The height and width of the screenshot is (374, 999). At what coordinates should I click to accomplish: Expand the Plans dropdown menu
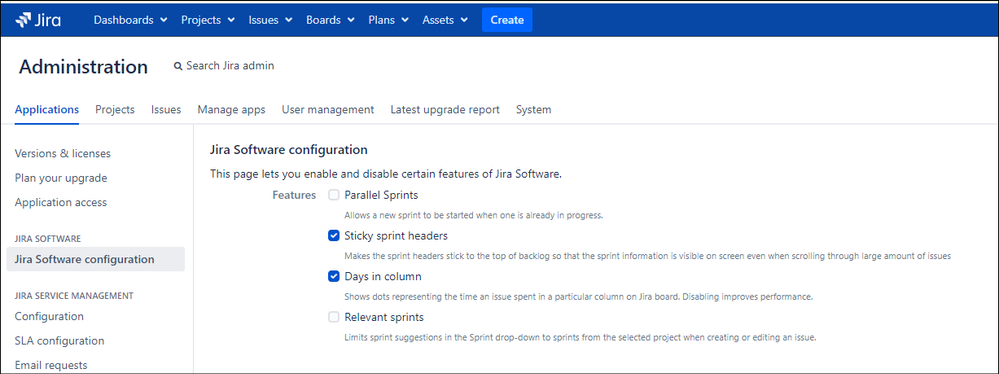[x=388, y=20]
